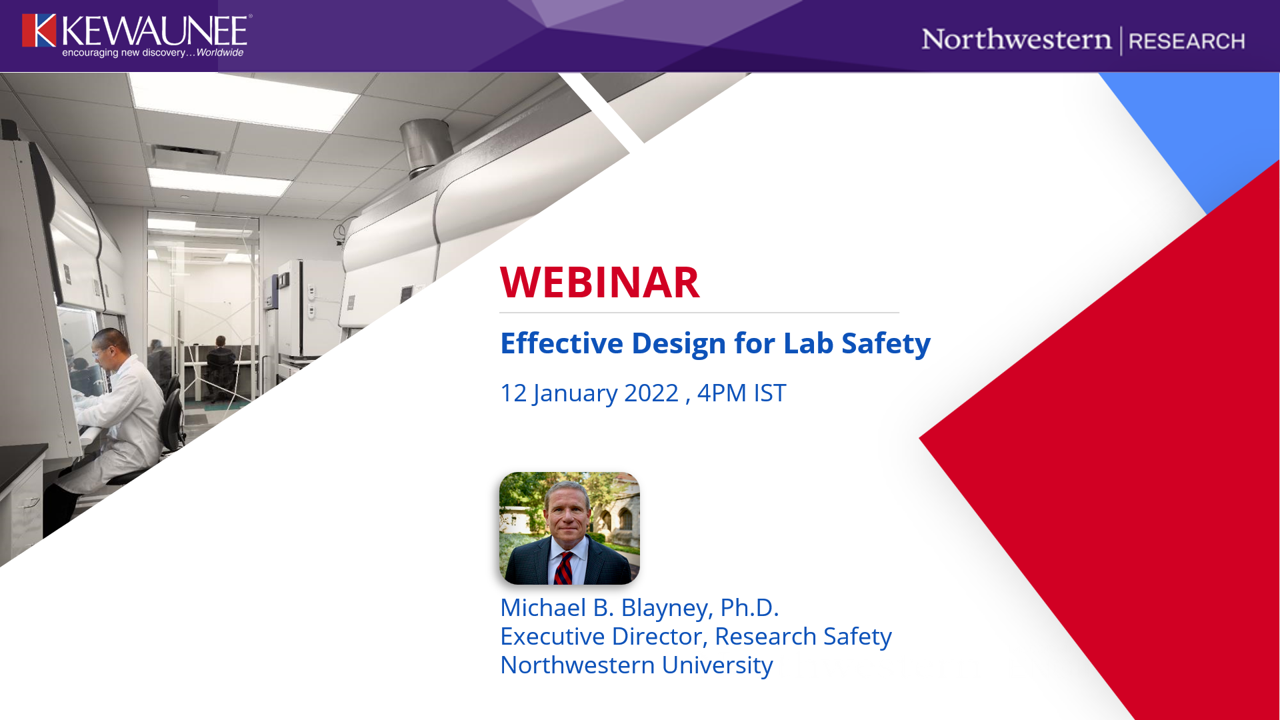
Task: Click the Kewaunee logo
Action: click(x=136, y=35)
